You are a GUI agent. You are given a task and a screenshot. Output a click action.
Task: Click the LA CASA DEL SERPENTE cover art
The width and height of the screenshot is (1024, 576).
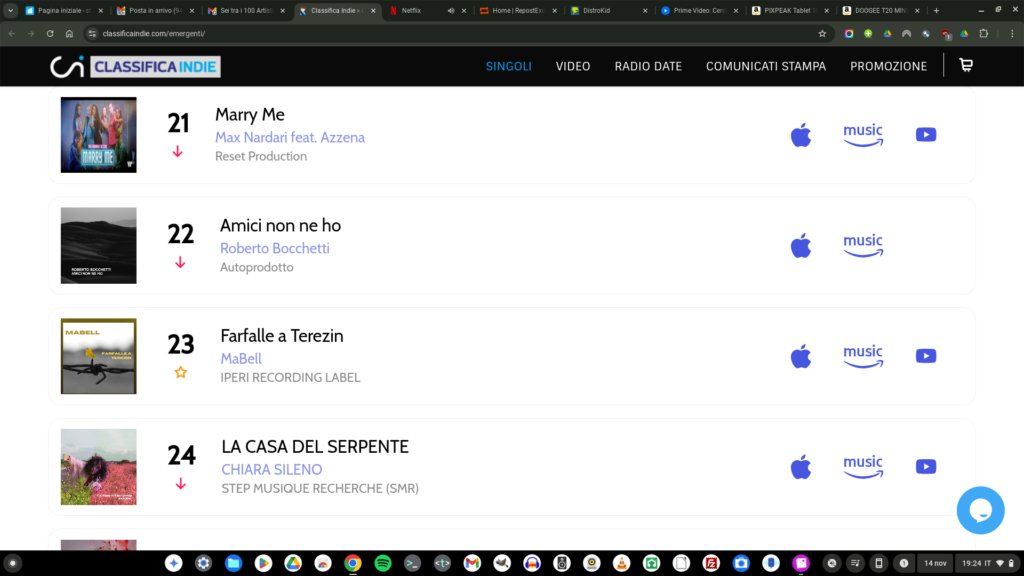point(99,467)
